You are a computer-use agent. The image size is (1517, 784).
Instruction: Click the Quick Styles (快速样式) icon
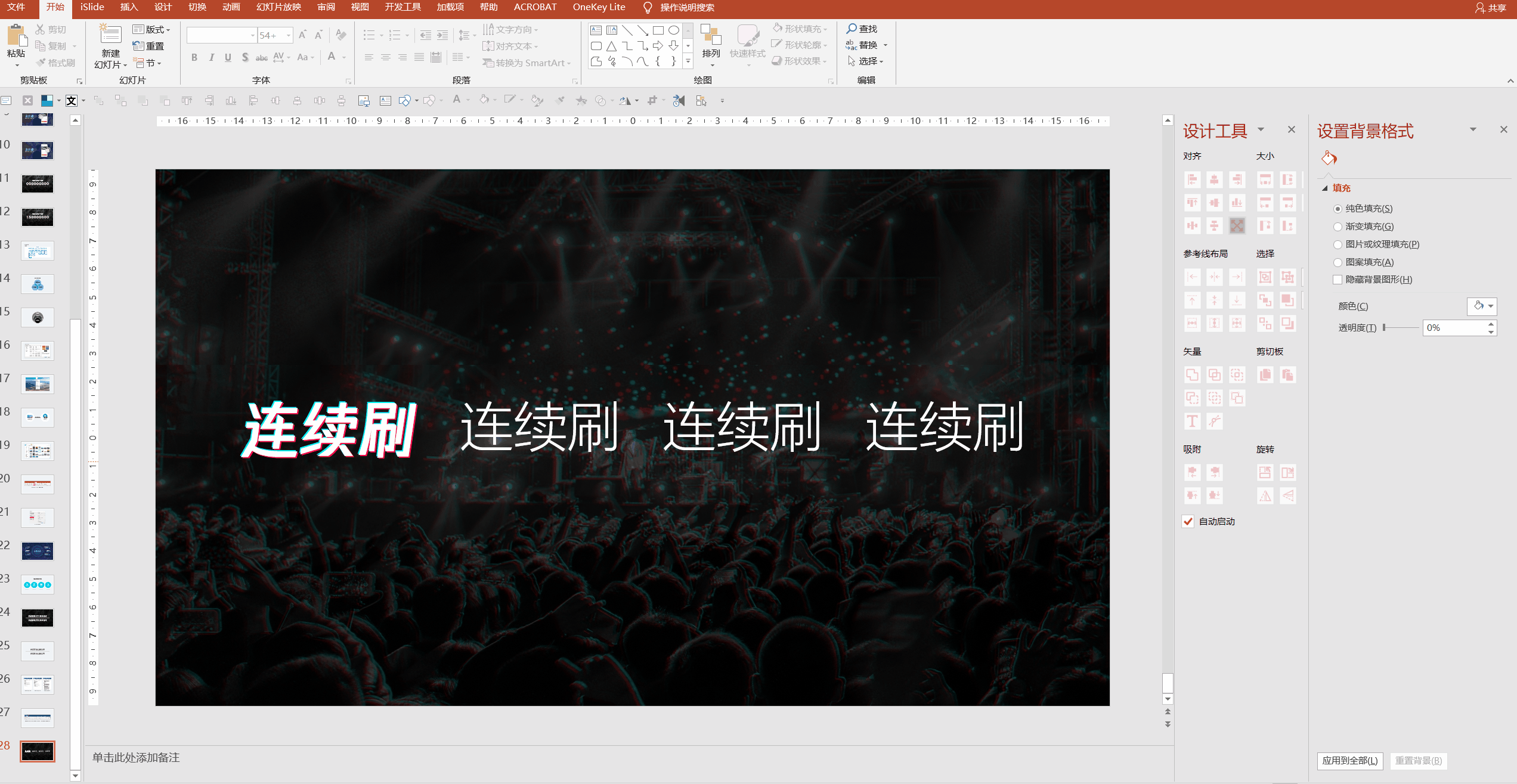click(747, 35)
